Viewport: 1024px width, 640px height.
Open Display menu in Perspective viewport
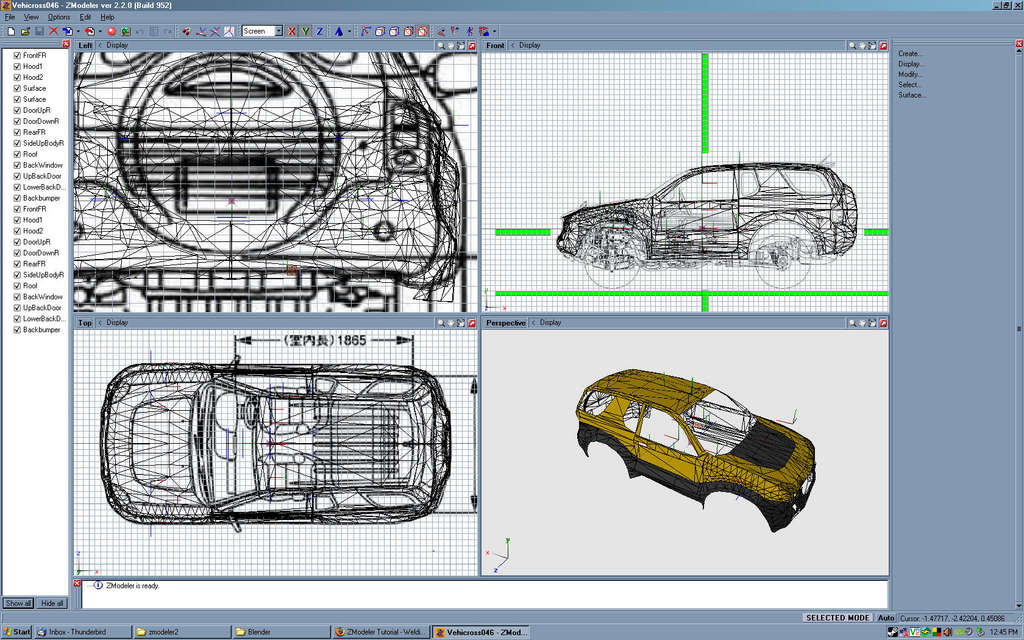pyautogui.click(x=551, y=323)
